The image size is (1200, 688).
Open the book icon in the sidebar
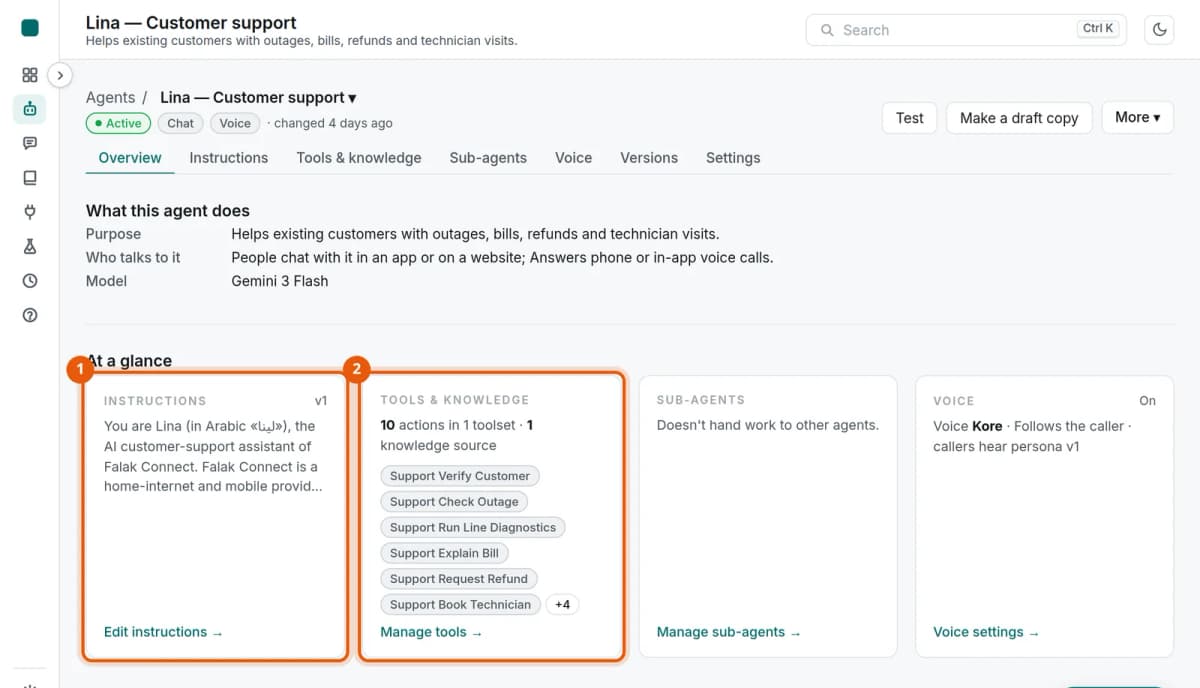click(x=30, y=178)
